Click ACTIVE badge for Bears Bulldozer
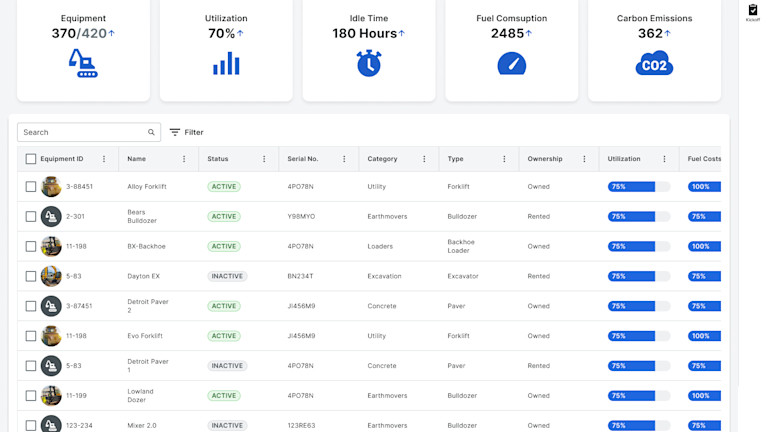The width and height of the screenshot is (768, 432). 224,216
